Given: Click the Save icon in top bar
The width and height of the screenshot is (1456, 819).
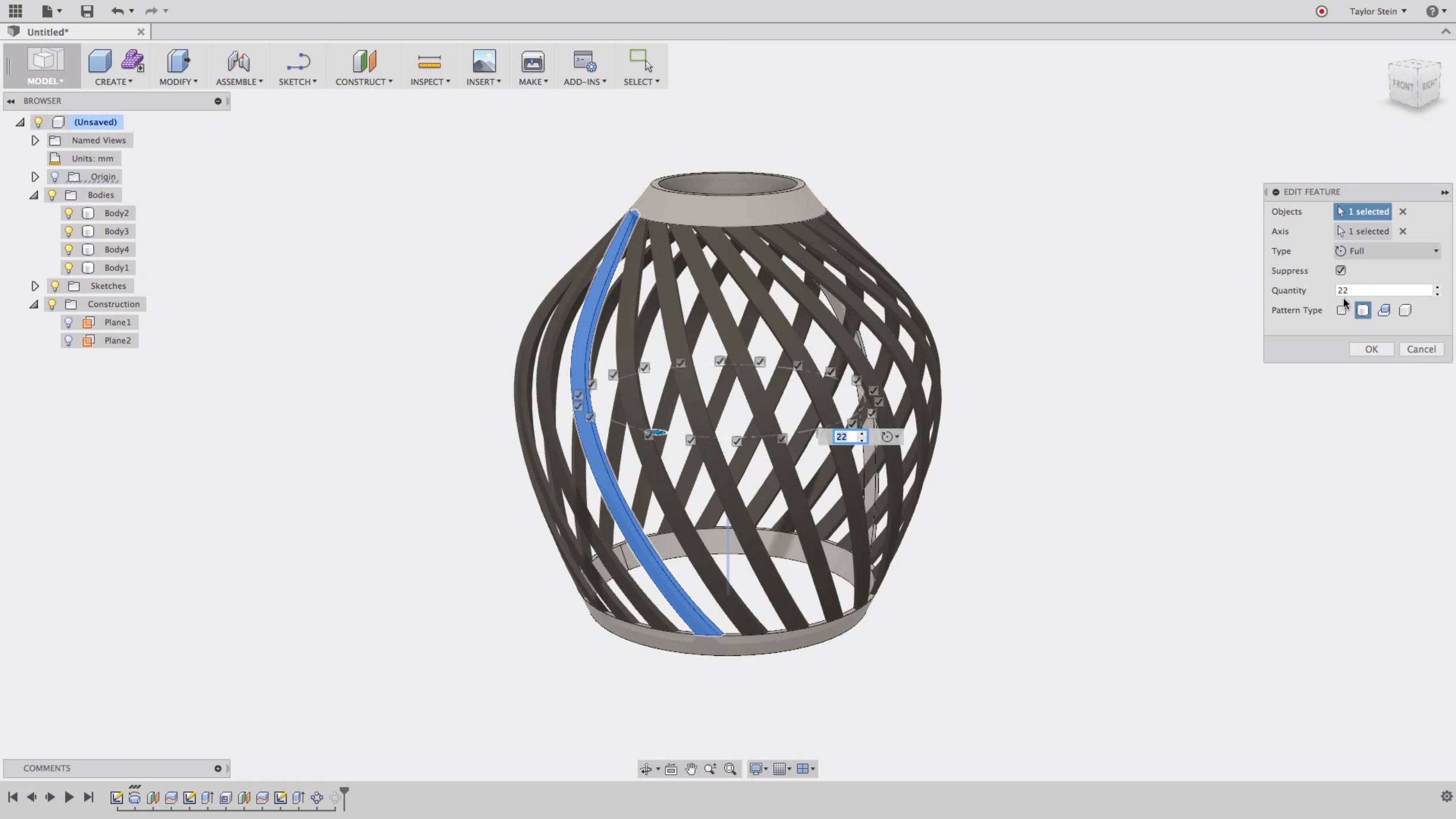Looking at the screenshot, I should click(86, 11).
